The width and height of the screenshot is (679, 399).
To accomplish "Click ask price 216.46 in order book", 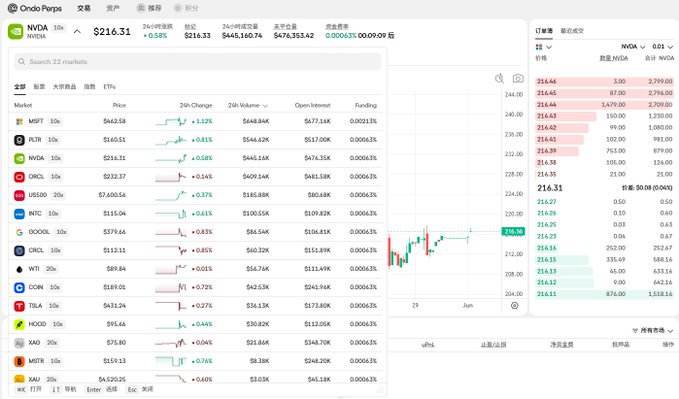I will [x=546, y=81].
